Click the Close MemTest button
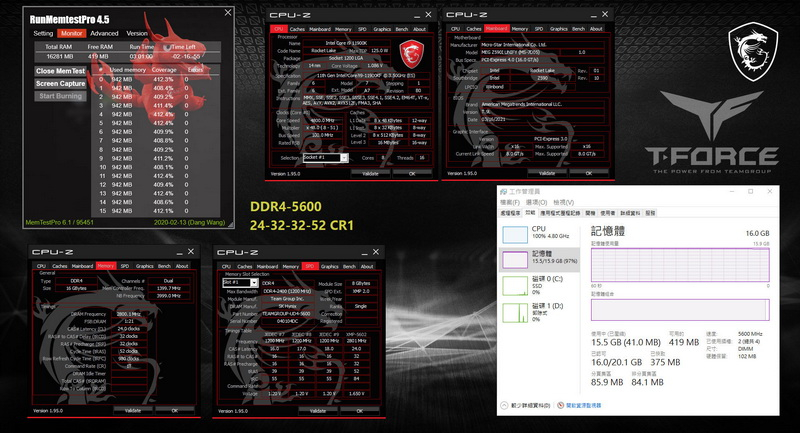800x433 pixels. tap(60, 71)
